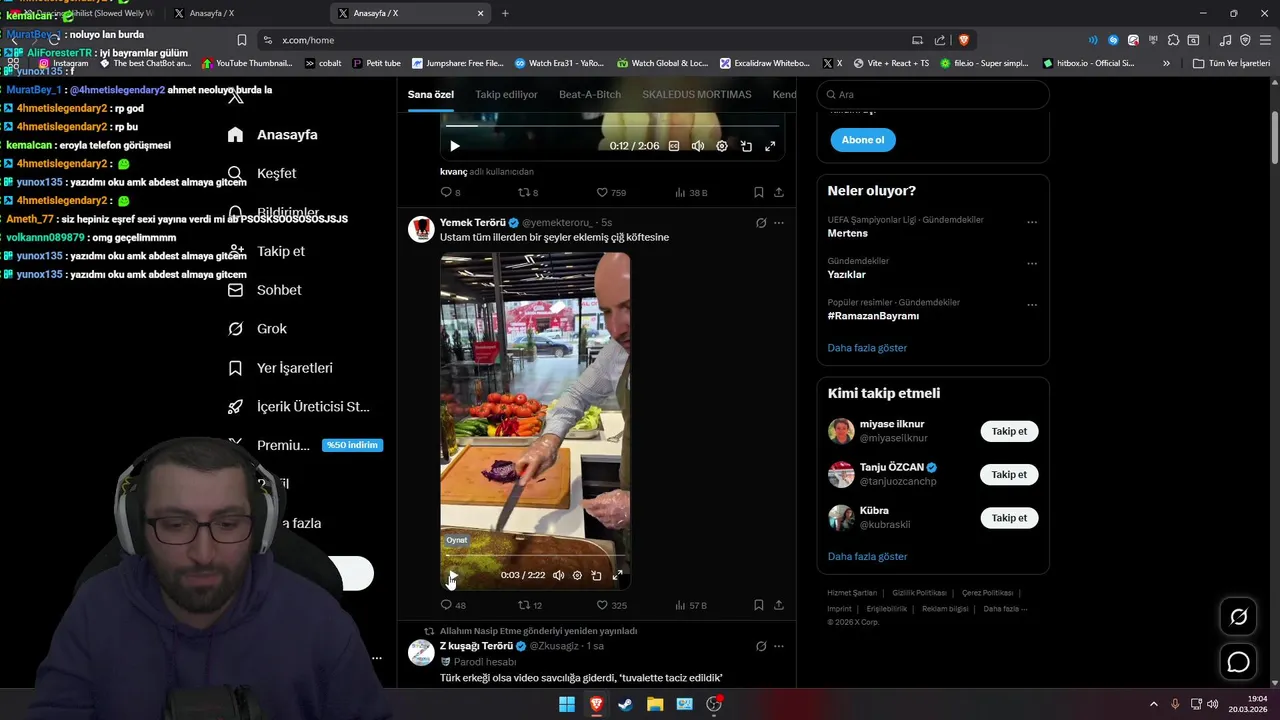Screen dimensions: 1280x720
Task: Open more options on Yemek Terörü post
Action: click(779, 223)
